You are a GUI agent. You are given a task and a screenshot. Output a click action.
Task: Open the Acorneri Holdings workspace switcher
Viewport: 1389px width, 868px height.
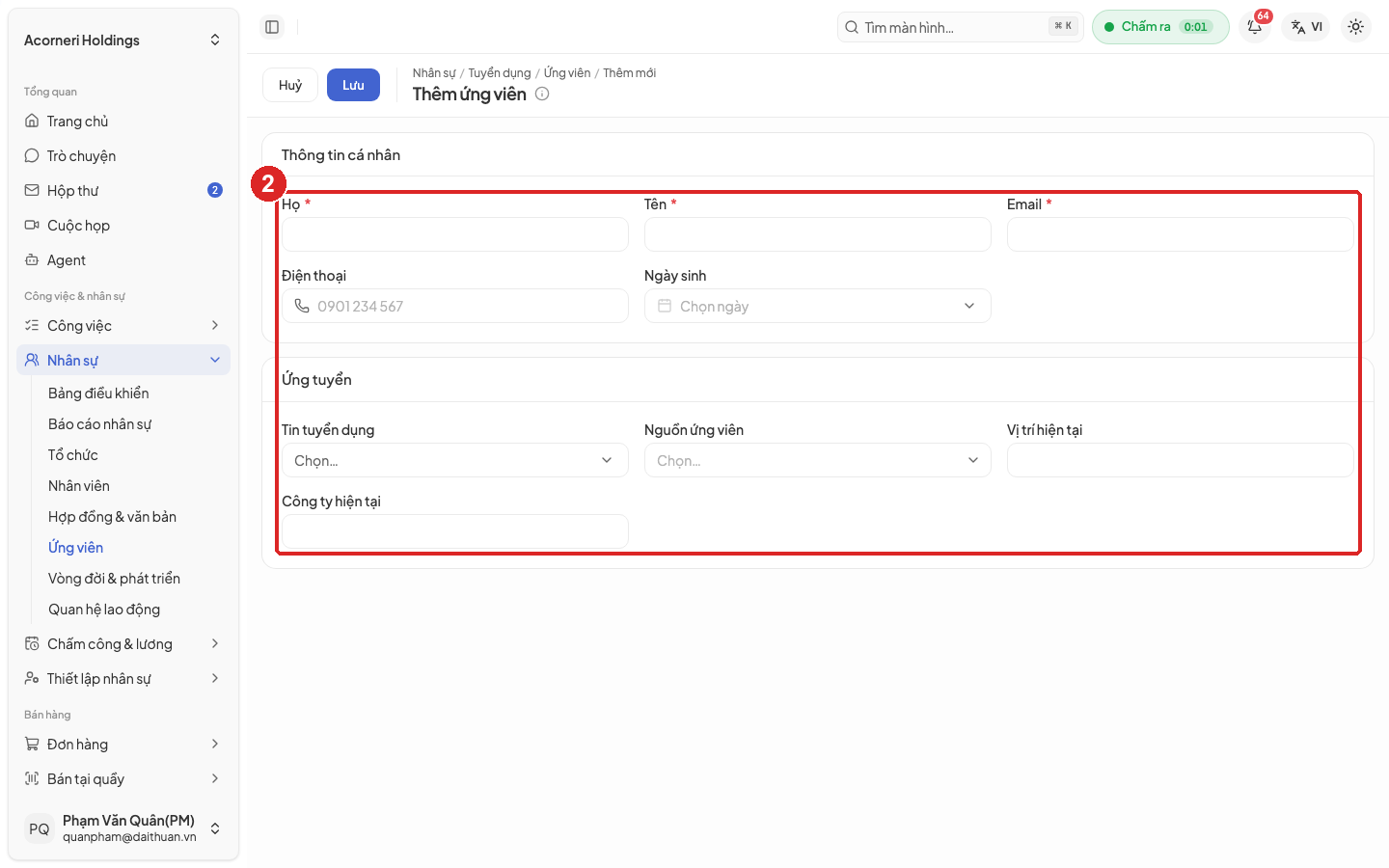coord(123,40)
